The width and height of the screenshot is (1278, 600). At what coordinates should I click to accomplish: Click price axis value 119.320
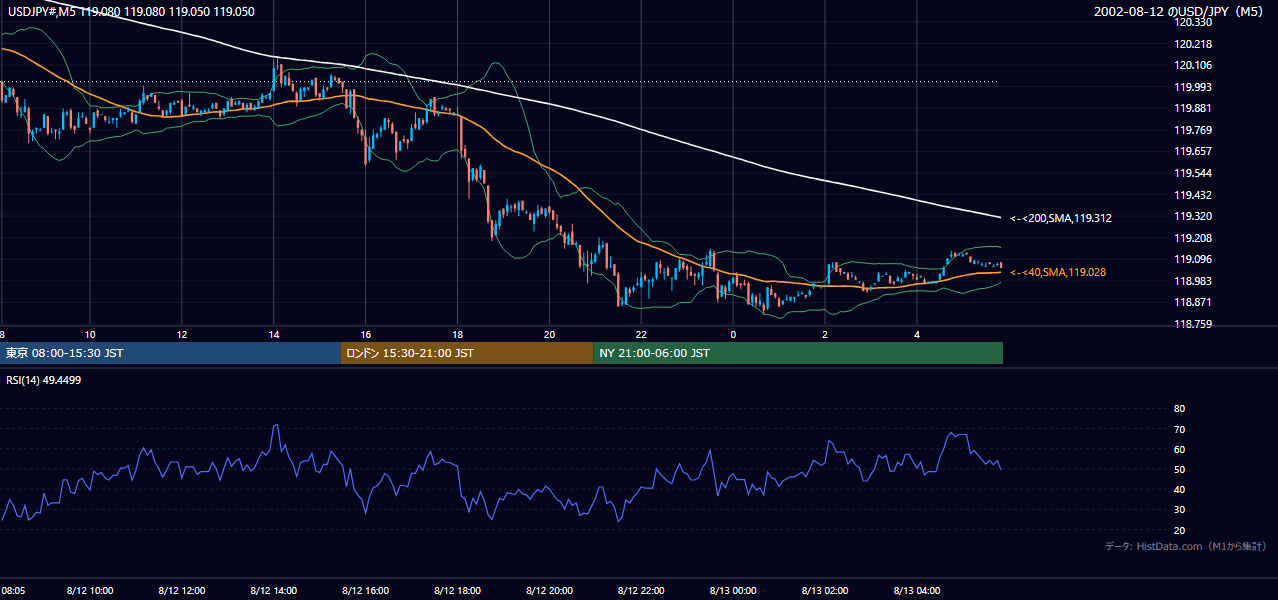[x=1193, y=216]
